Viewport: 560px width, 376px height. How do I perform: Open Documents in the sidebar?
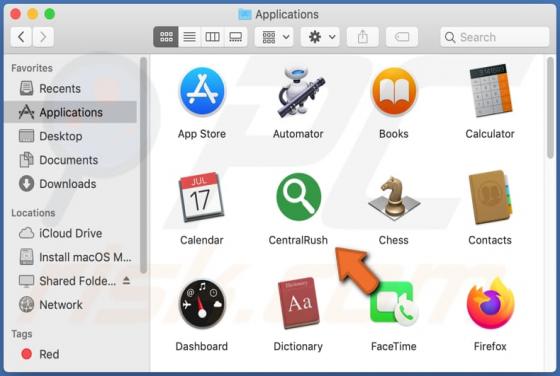coord(71,160)
